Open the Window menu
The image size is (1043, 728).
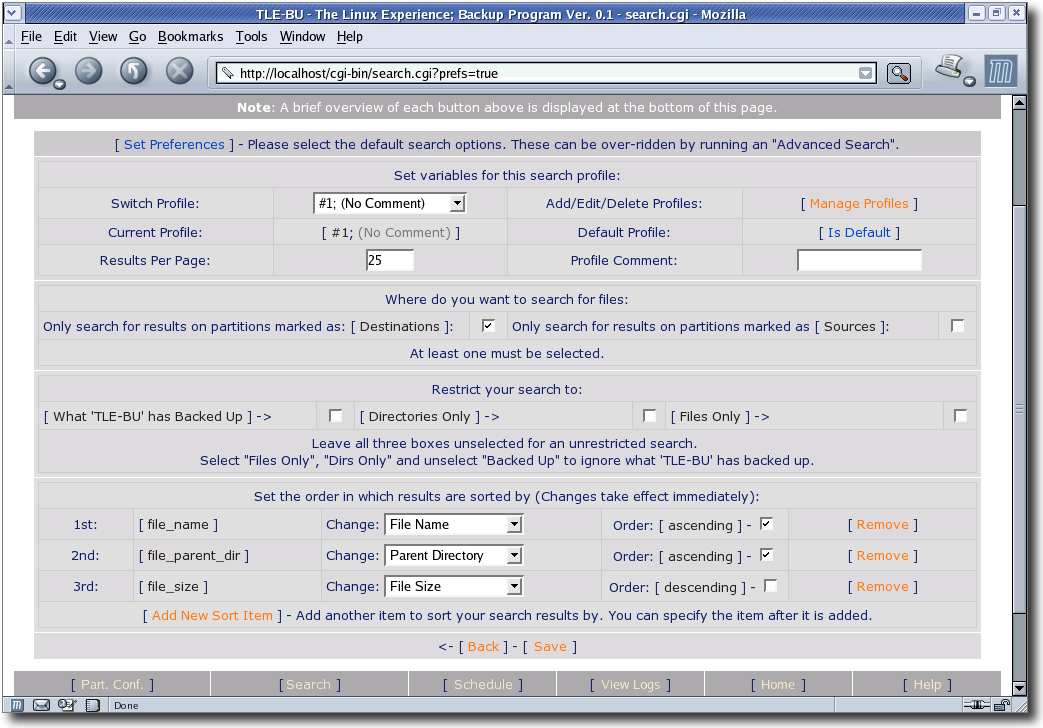[x=302, y=37]
